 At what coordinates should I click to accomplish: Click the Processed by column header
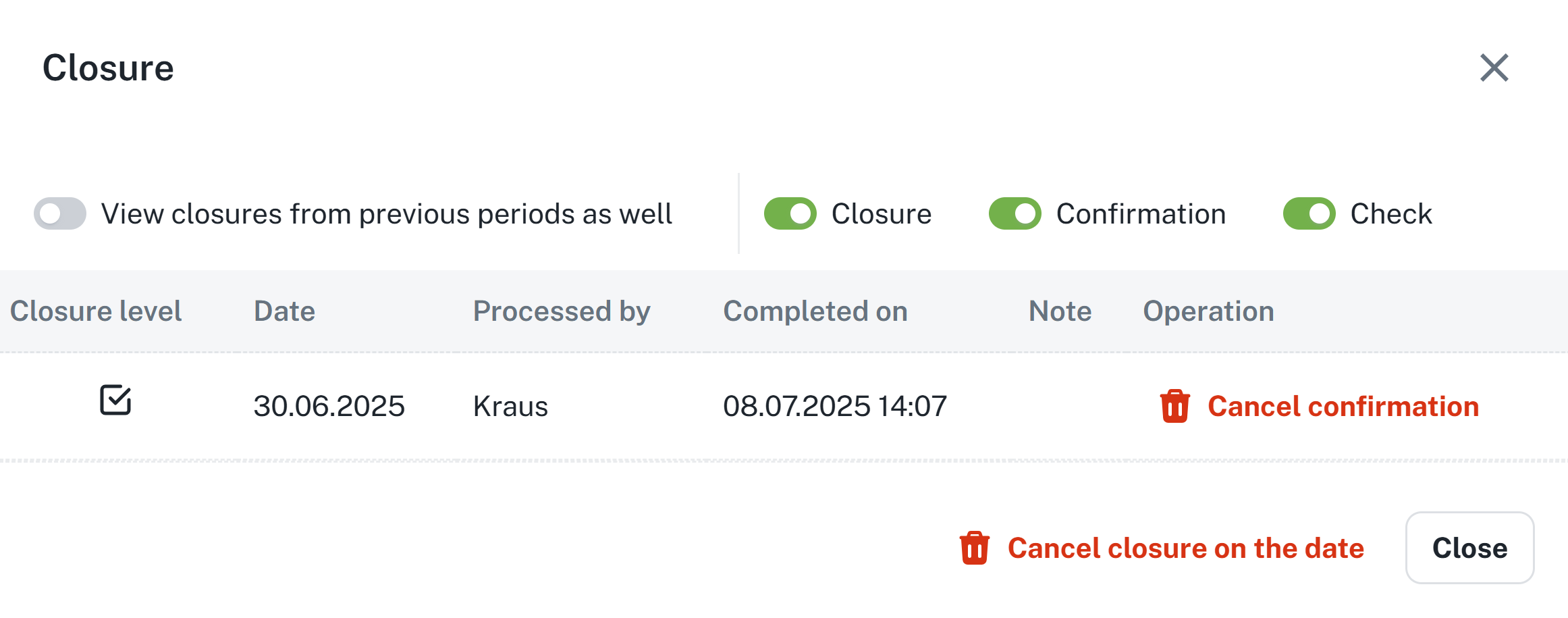[x=561, y=311]
